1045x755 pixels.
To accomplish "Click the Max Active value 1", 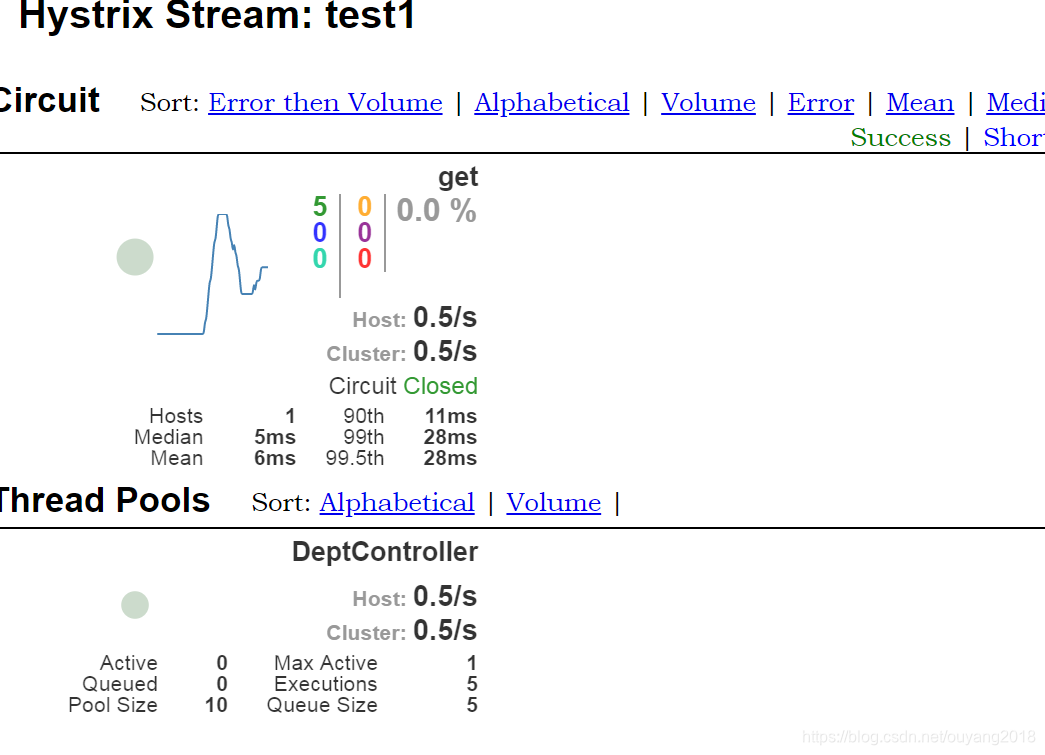I will [472, 663].
